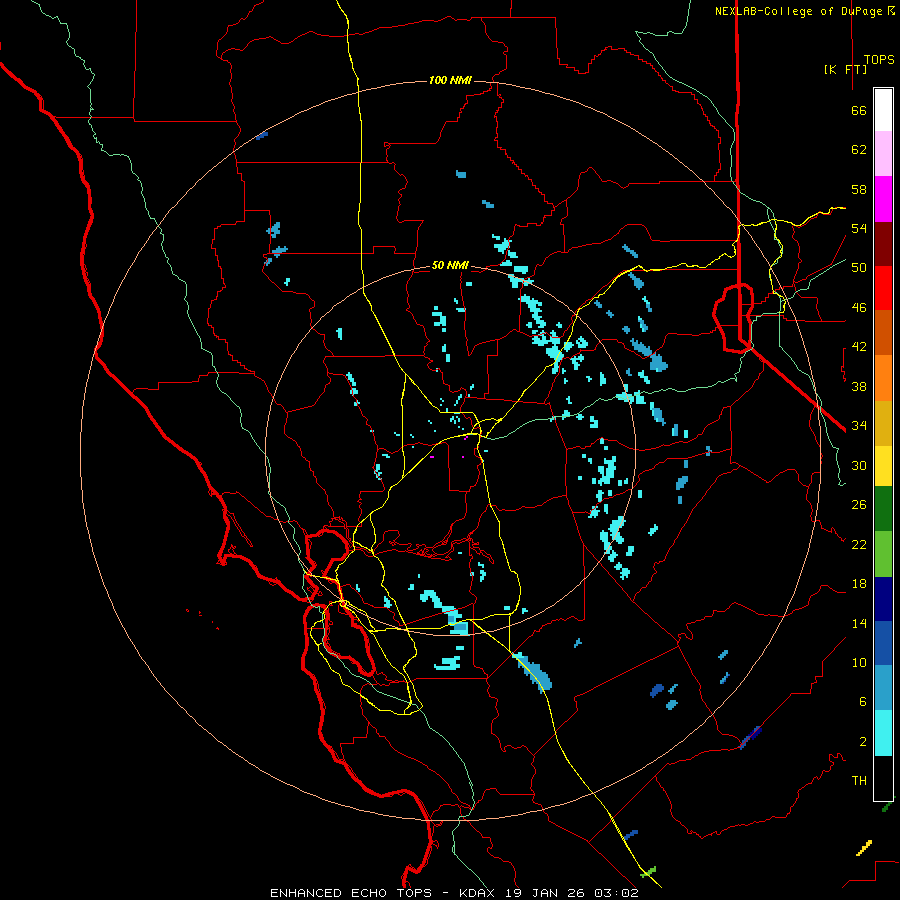Click the dark orange legend swatch
This screenshot has width=900, height=900.
coord(883,333)
